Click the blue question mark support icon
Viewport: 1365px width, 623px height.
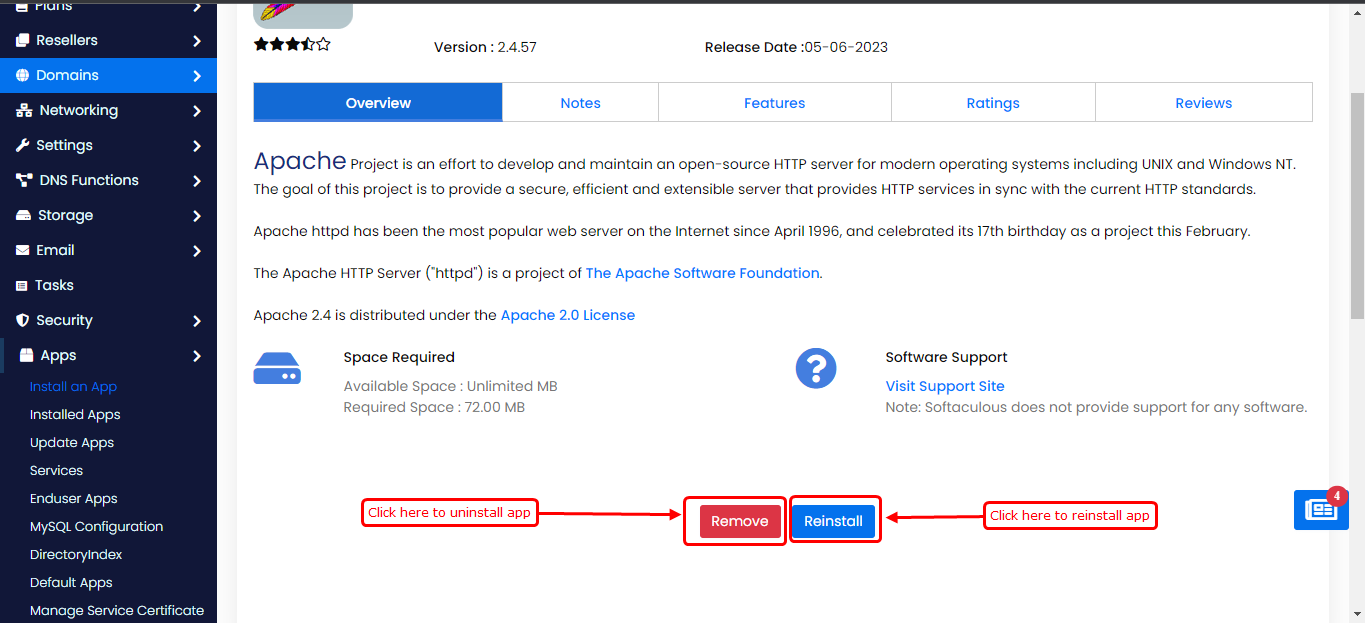pos(815,368)
